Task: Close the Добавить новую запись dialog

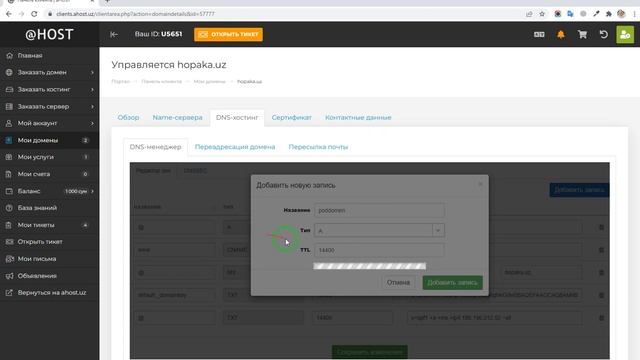Action: 480,184
